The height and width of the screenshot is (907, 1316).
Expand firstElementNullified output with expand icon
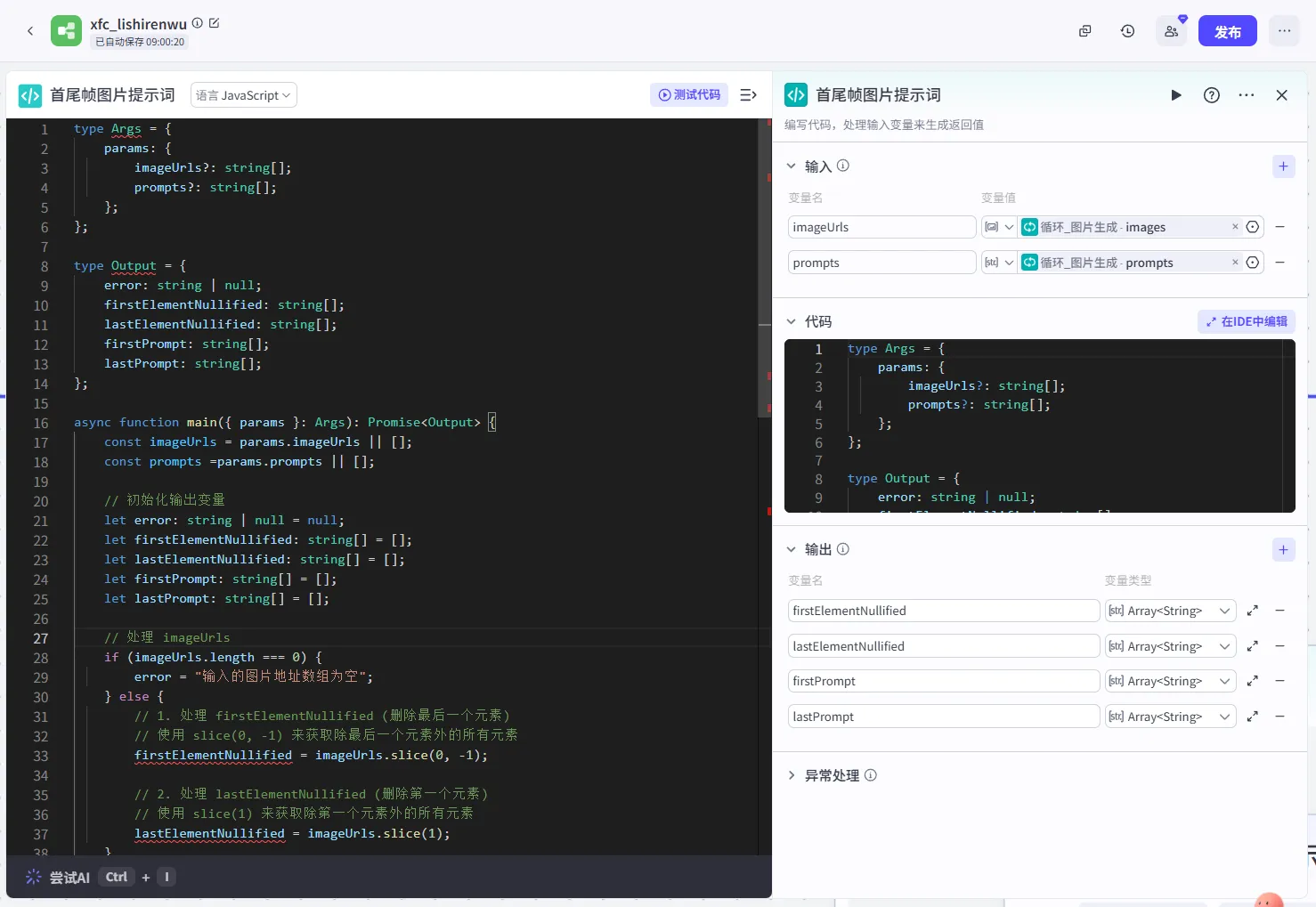[x=1252, y=611]
